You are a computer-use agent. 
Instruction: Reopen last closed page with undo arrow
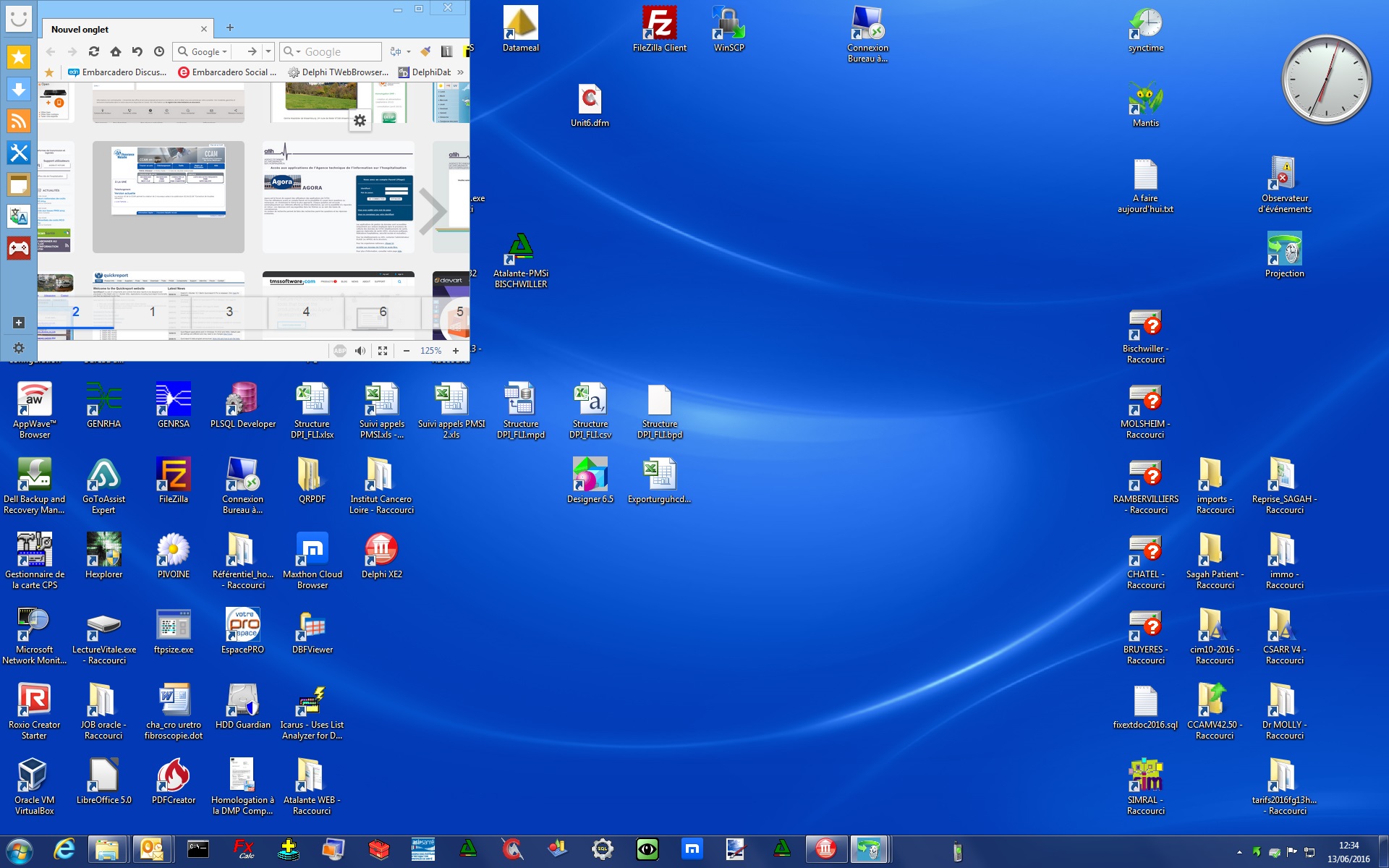(137, 51)
